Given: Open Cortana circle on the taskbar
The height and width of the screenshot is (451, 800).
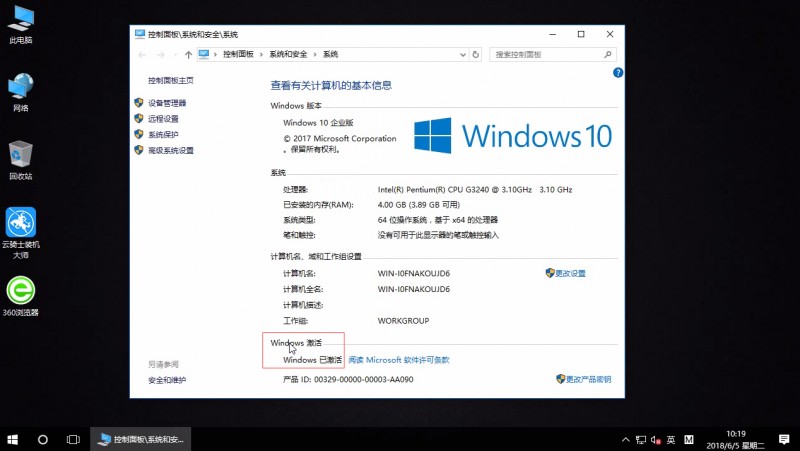Looking at the screenshot, I should tap(43, 439).
